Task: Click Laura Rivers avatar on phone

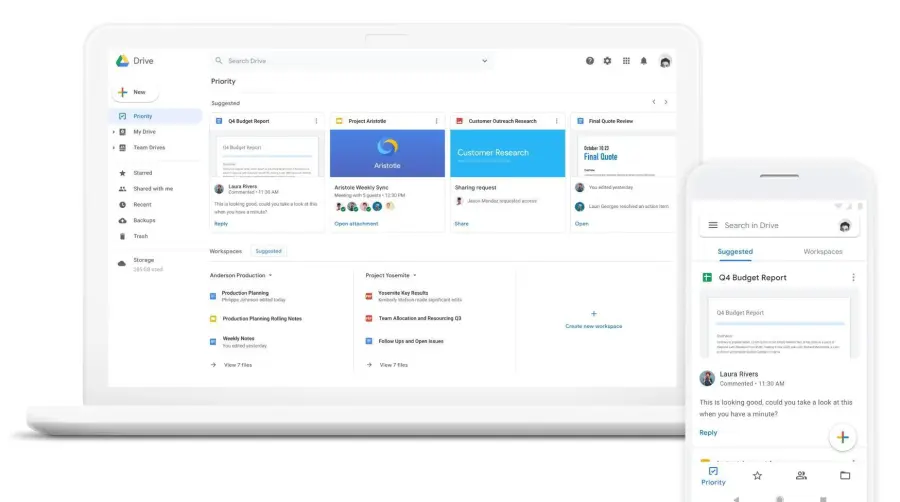Action: 707,378
